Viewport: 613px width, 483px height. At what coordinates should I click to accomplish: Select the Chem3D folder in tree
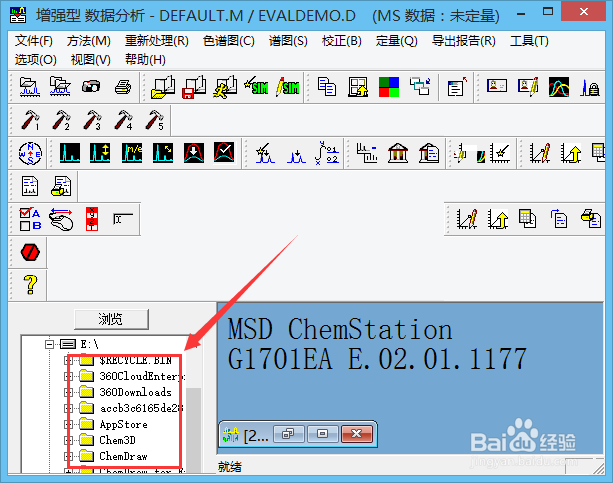click(x=117, y=440)
